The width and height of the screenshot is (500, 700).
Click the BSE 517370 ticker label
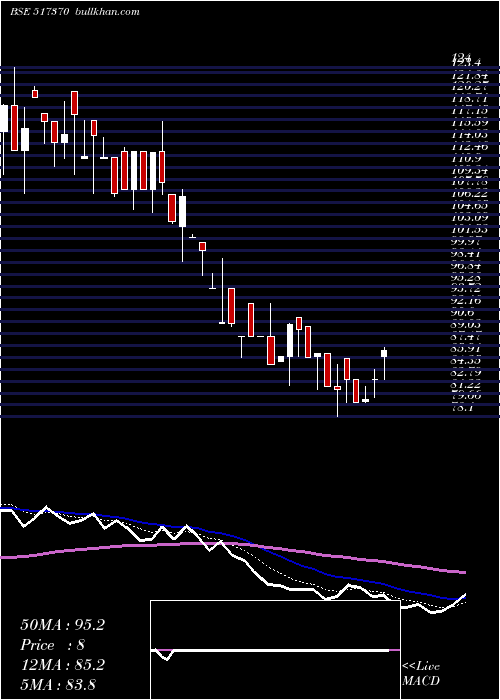click(x=39, y=12)
